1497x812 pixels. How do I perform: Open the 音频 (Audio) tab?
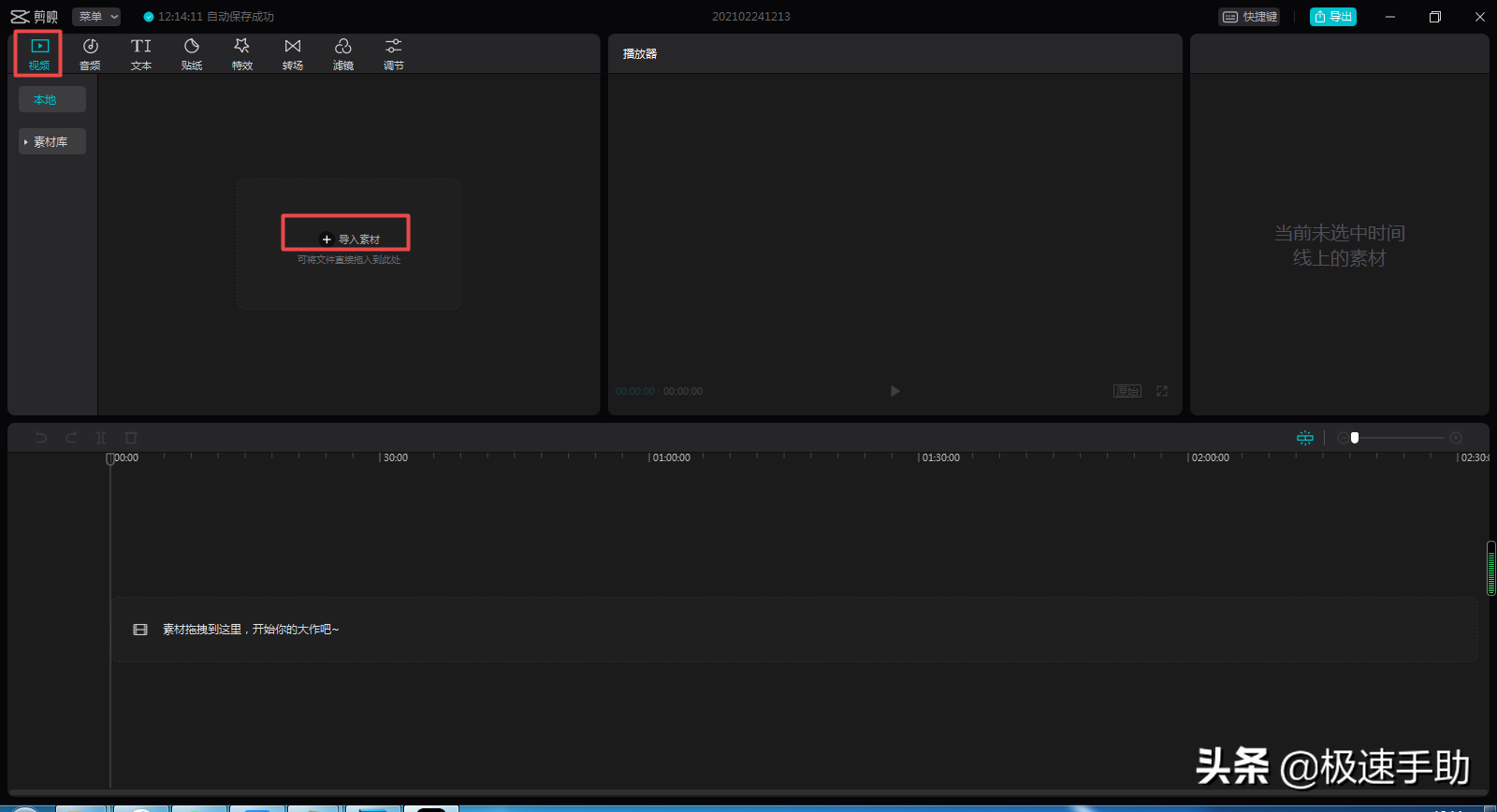click(90, 54)
